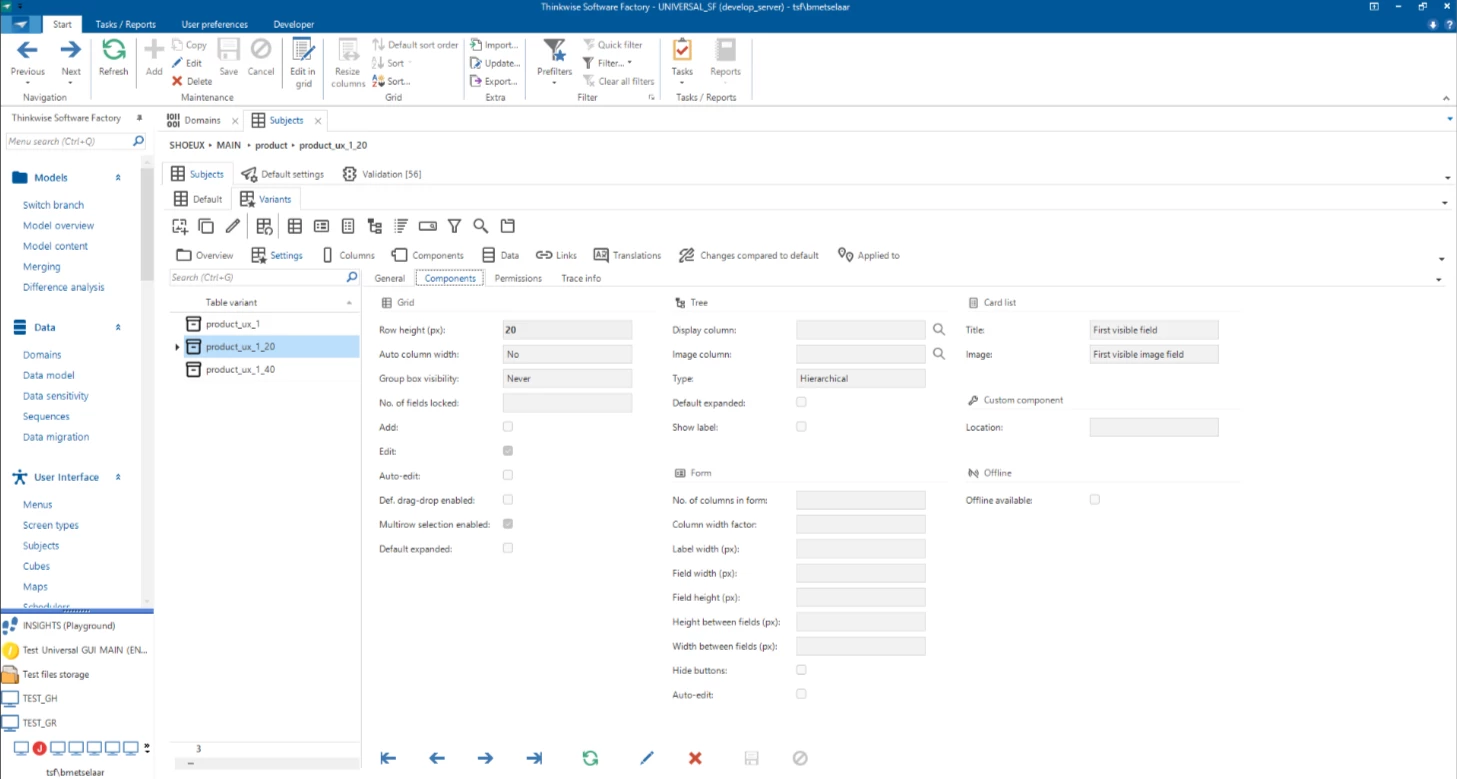Viewport: 1457px width, 779px height.
Task: Click magnifier lookup next to Display column
Action: click(938, 329)
